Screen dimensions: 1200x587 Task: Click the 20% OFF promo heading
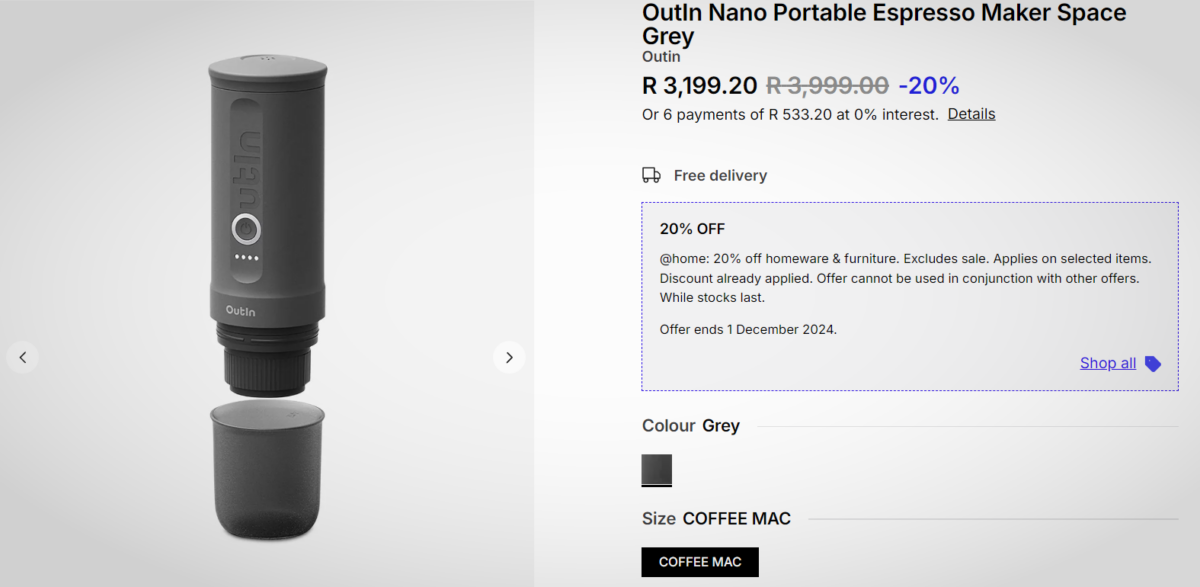[692, 229]
